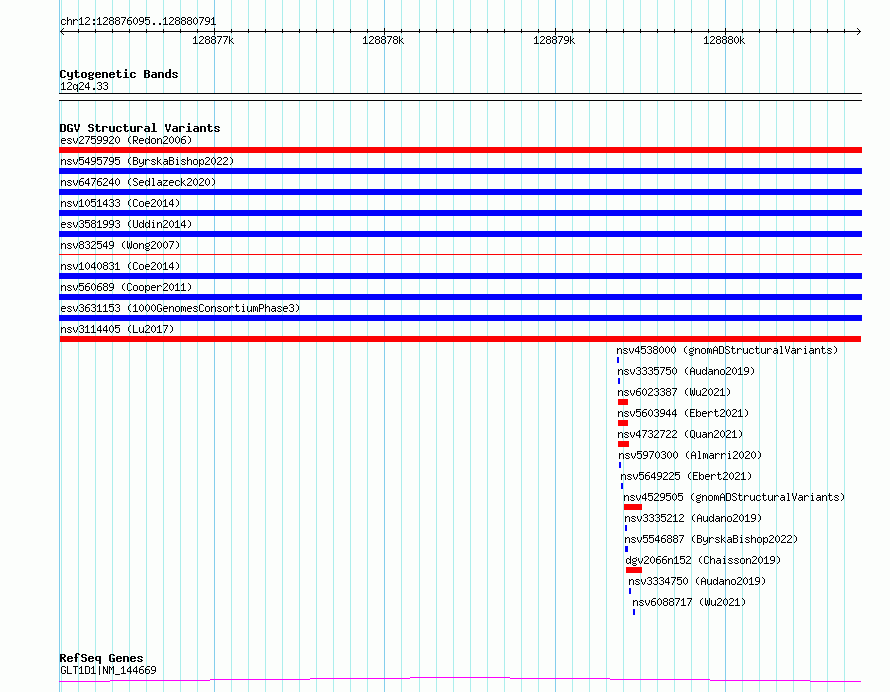This screenshot has height=692, width=890.
Task: Select the 12q24.33 cytoband label
Action: [84, 86]
